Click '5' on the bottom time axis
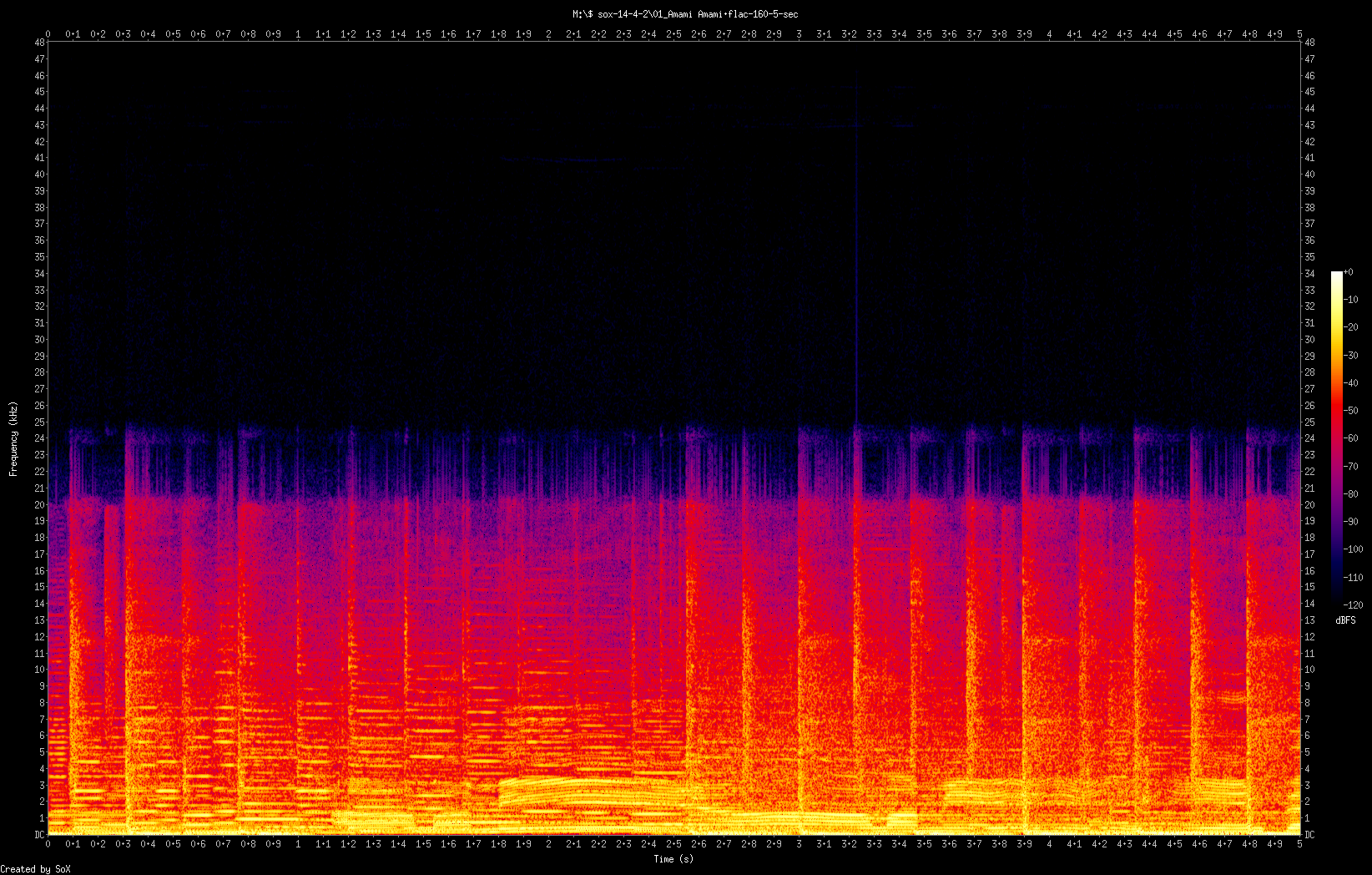Screen dimensions: 1372x875 1300,844
